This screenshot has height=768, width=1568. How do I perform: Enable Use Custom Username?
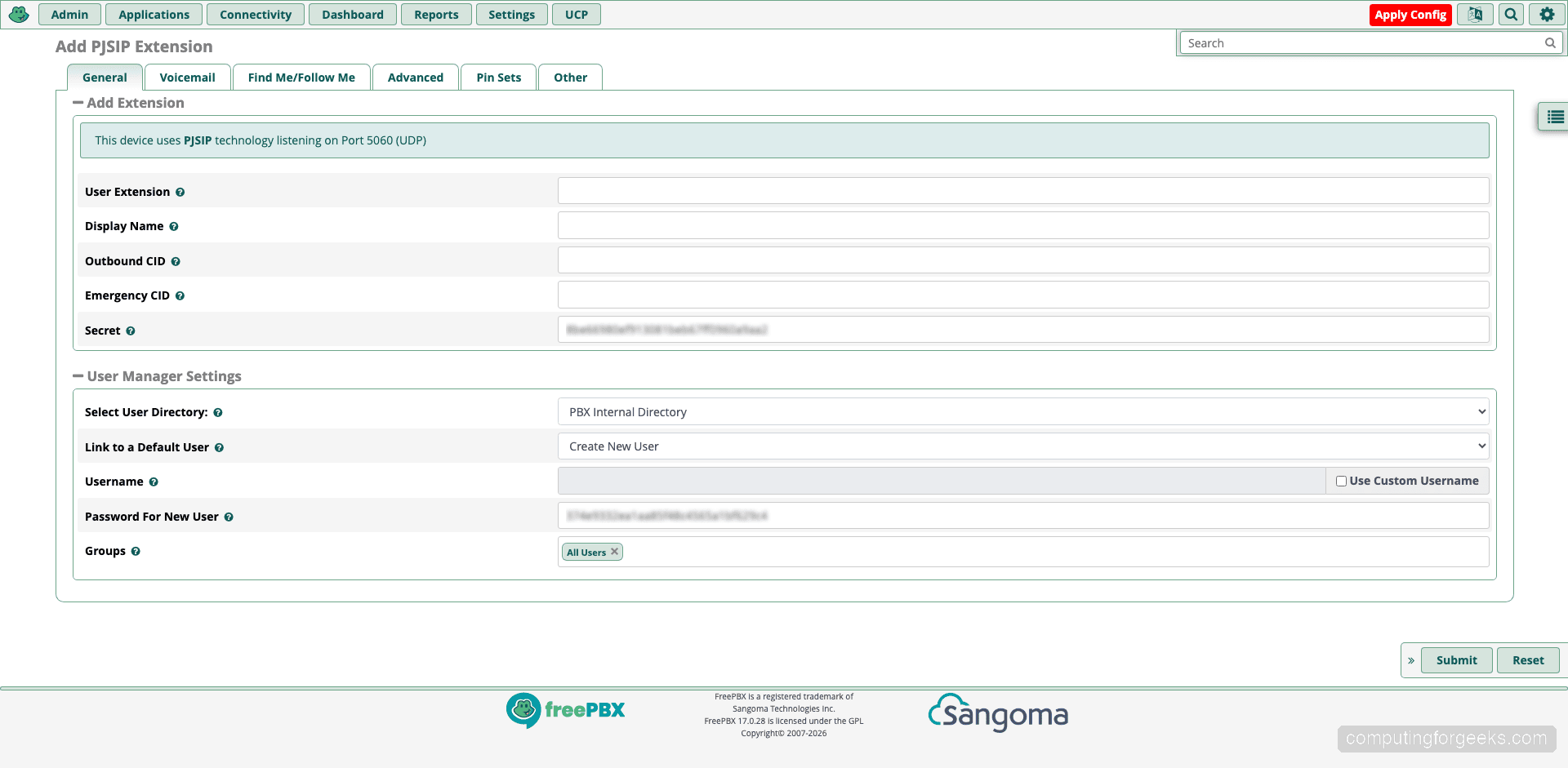[x=1340, y=481]
